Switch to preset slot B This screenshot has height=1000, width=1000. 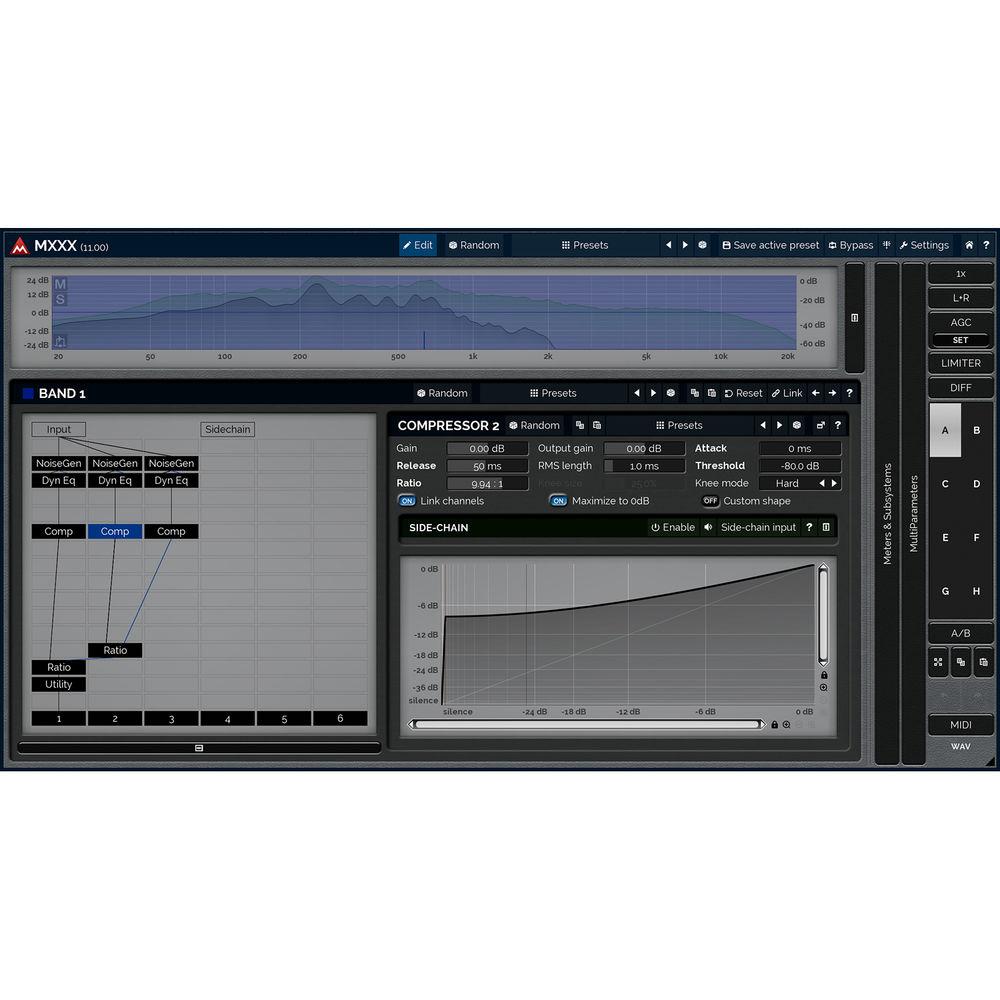point(977,430)
